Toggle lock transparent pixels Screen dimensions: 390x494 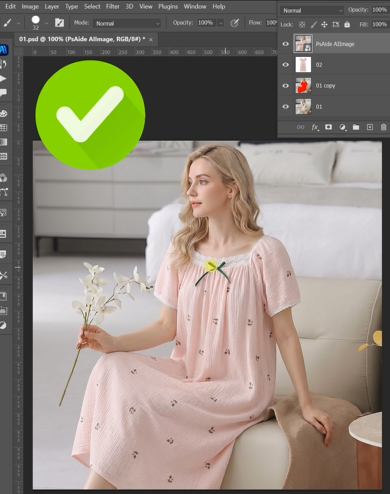pyautogui.click(x=302, y=25)
